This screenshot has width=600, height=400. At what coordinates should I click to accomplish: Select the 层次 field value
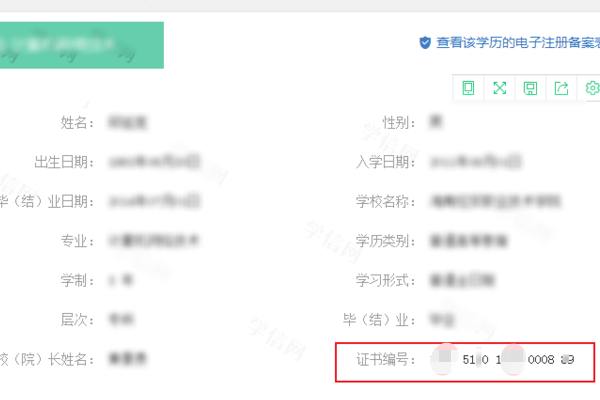123,319
